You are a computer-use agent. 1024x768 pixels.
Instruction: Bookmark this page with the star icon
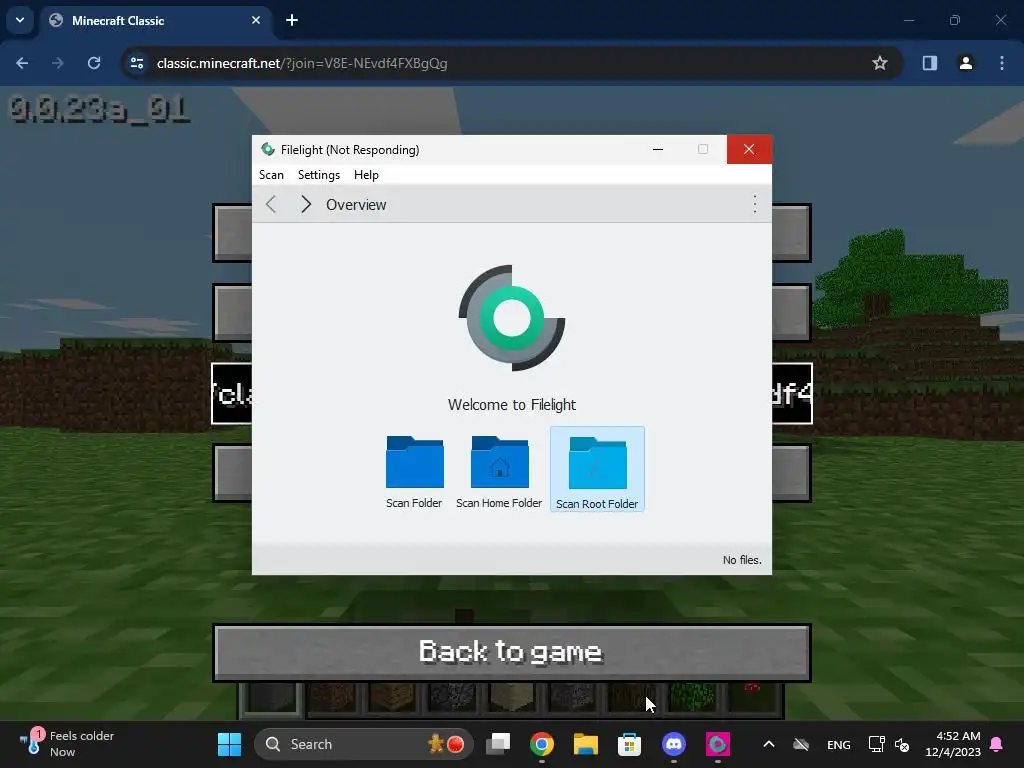coord(880,63)
